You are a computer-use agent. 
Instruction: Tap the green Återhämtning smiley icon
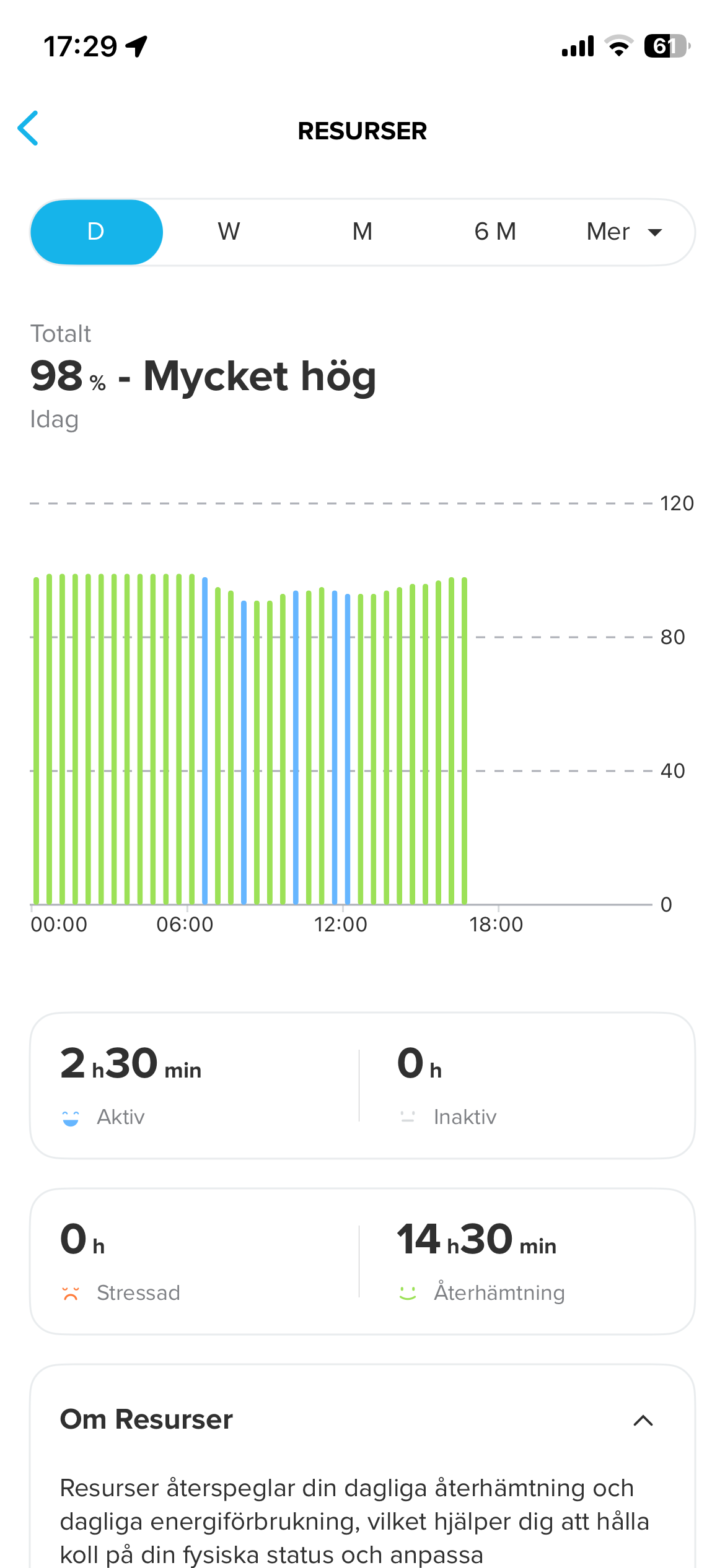(408, 1293)
